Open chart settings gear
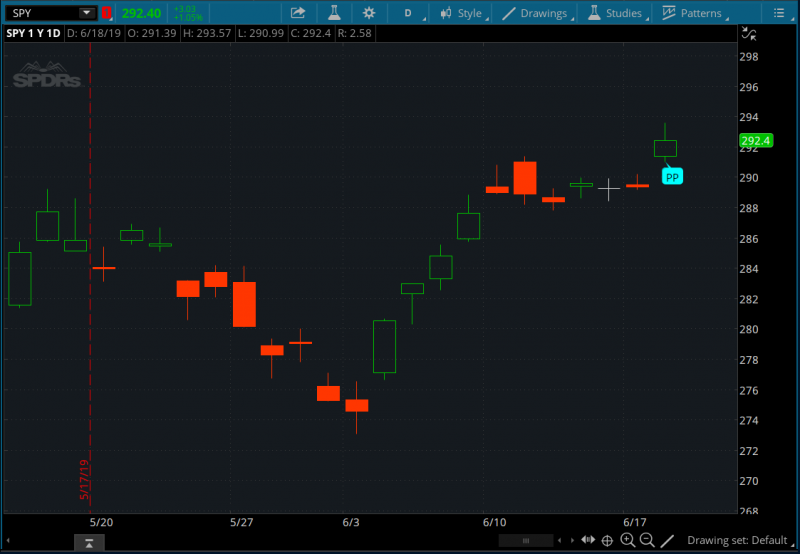 [x=369, y=13]
